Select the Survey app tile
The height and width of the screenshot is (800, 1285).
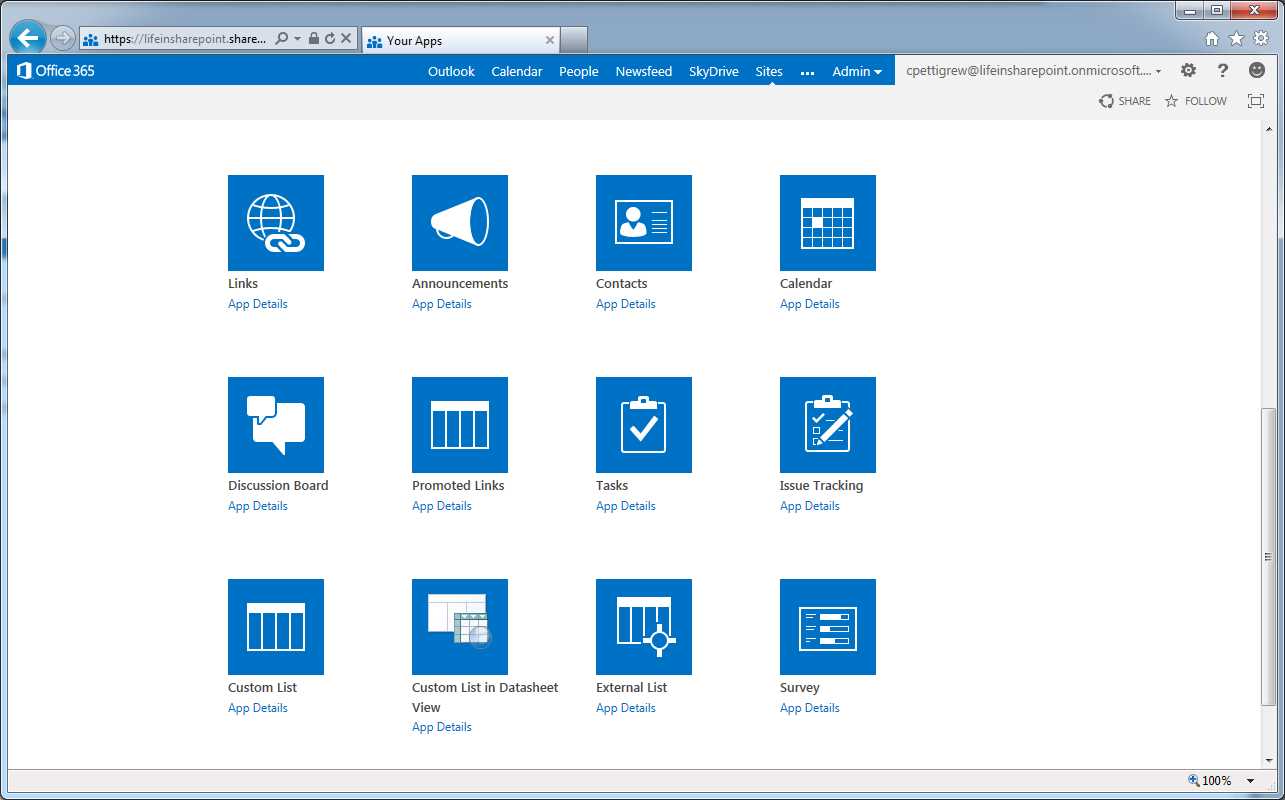tap(827, 626)
